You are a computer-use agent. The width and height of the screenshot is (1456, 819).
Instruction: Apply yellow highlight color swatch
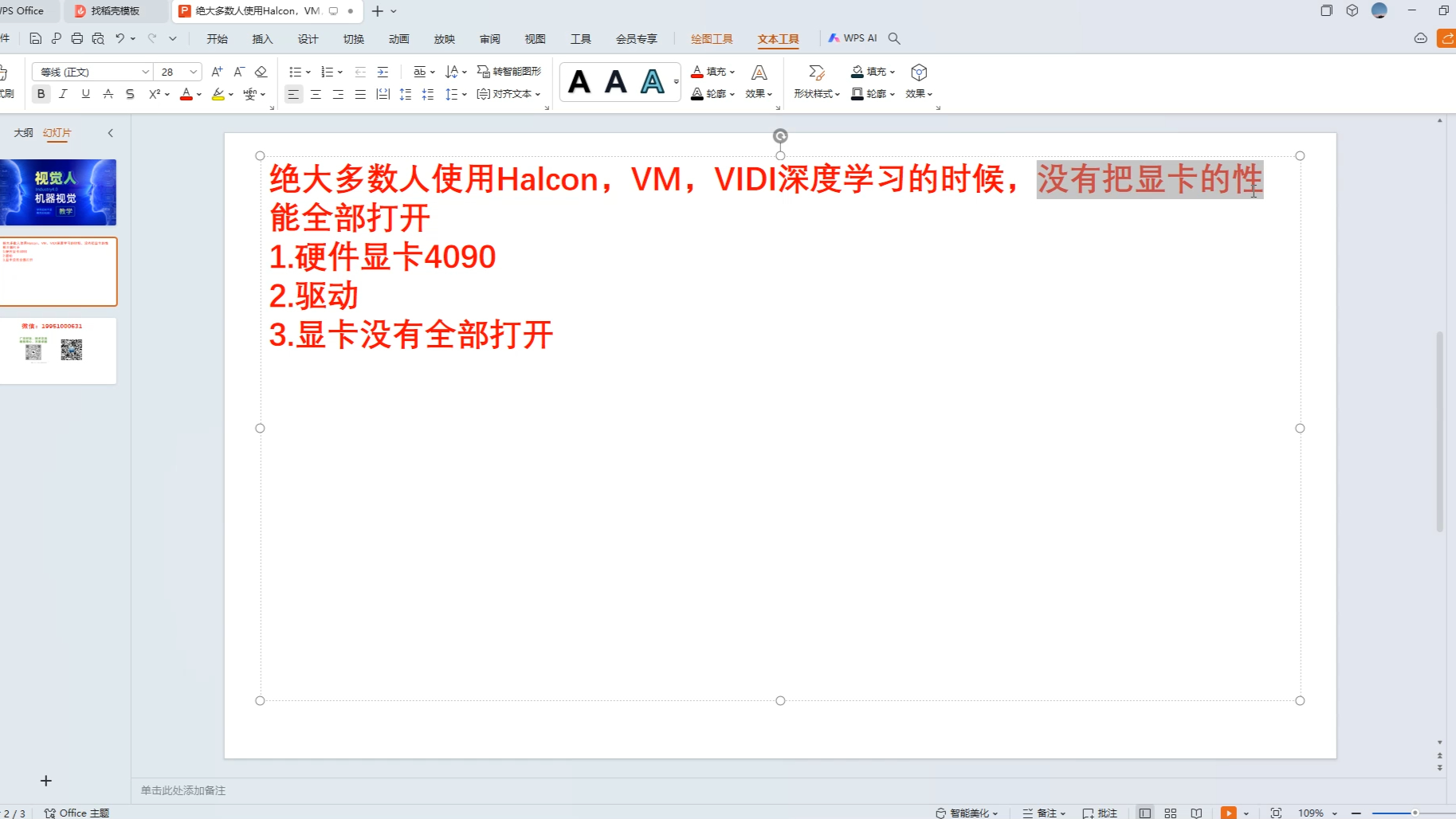pyautogui.click(x=218, y=94)
